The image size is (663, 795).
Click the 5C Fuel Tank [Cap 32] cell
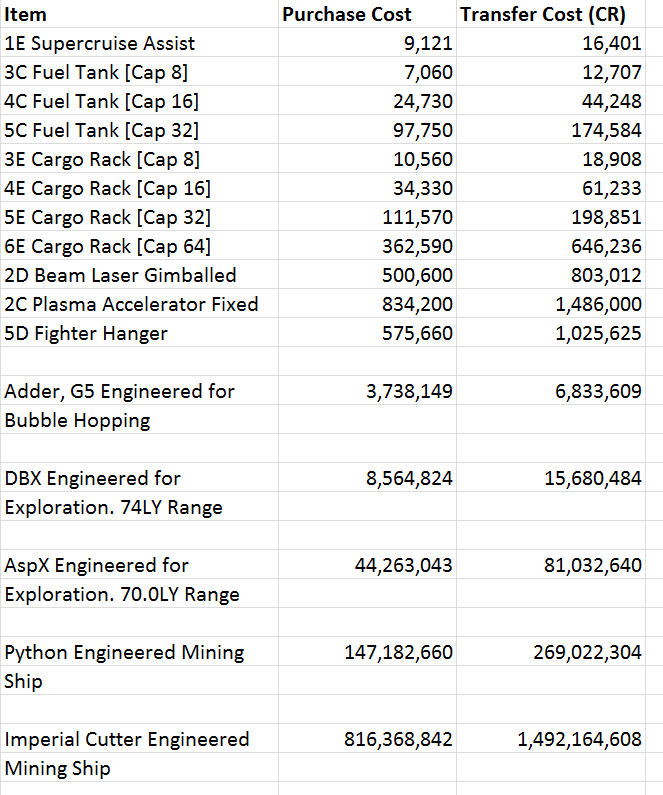tap(139, 129)
